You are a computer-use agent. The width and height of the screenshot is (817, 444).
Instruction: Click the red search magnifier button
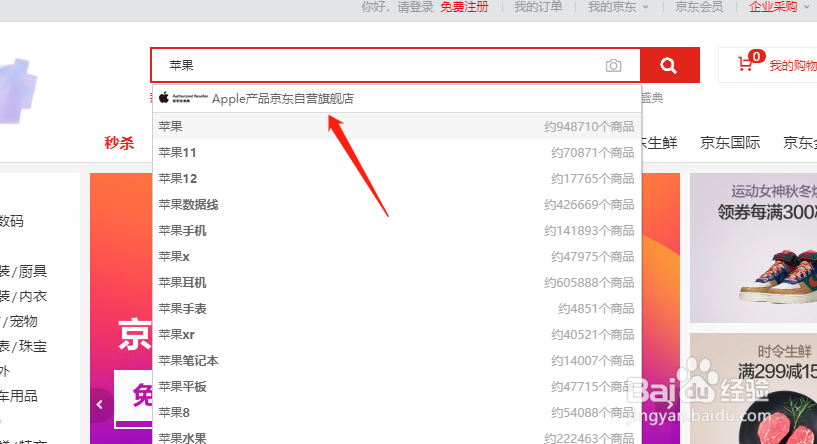tap(670, 65)
